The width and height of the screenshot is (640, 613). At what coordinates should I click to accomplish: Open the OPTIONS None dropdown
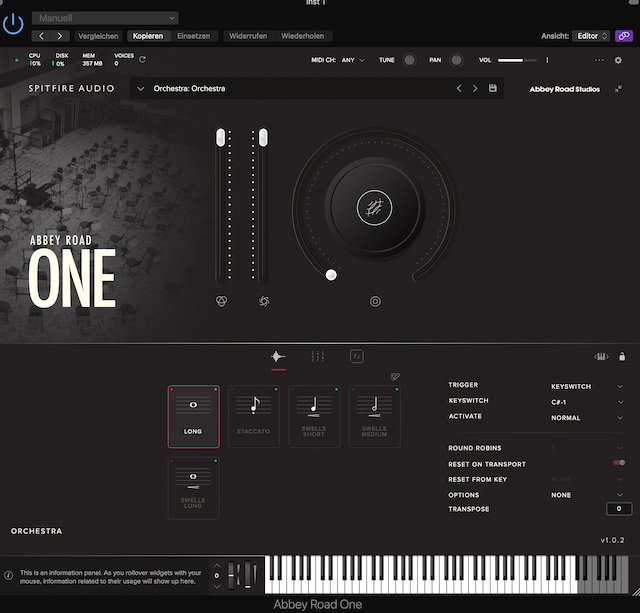(x=587, y=495)
